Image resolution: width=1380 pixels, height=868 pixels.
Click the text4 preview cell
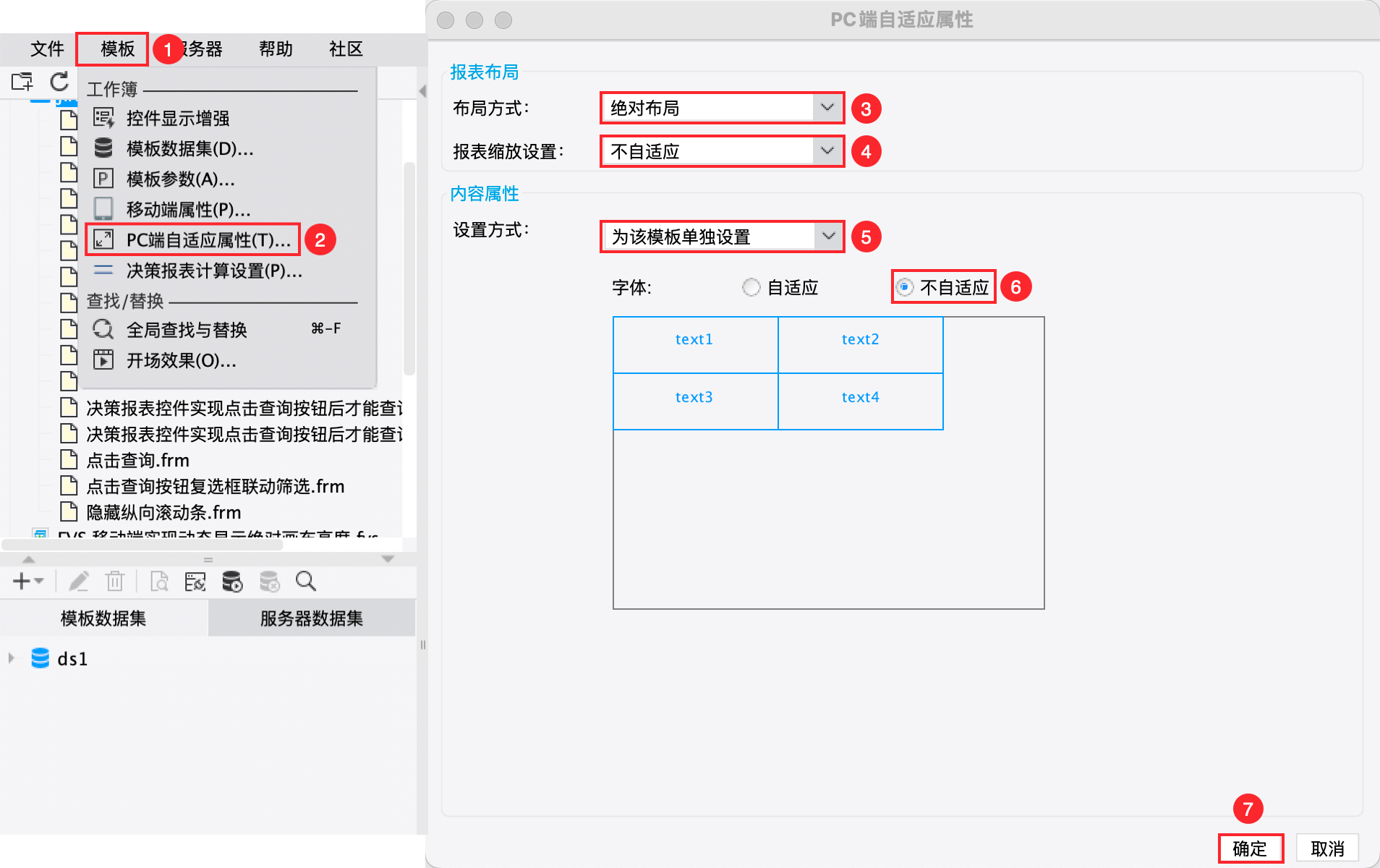pos(861,401)
